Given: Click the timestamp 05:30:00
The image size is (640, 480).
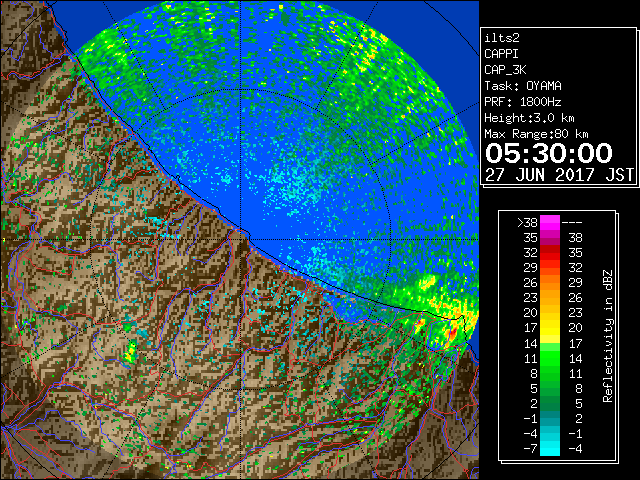Looking at the screenshot, I should point(549,153).
